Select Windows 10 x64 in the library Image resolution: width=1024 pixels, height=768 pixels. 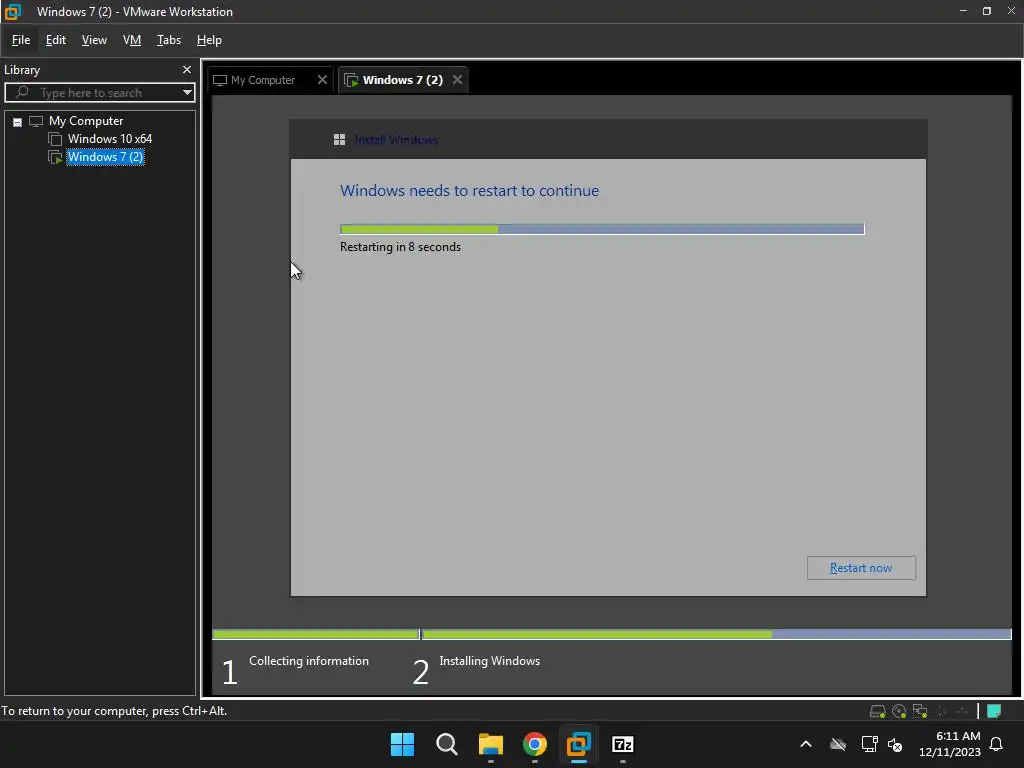110,139
